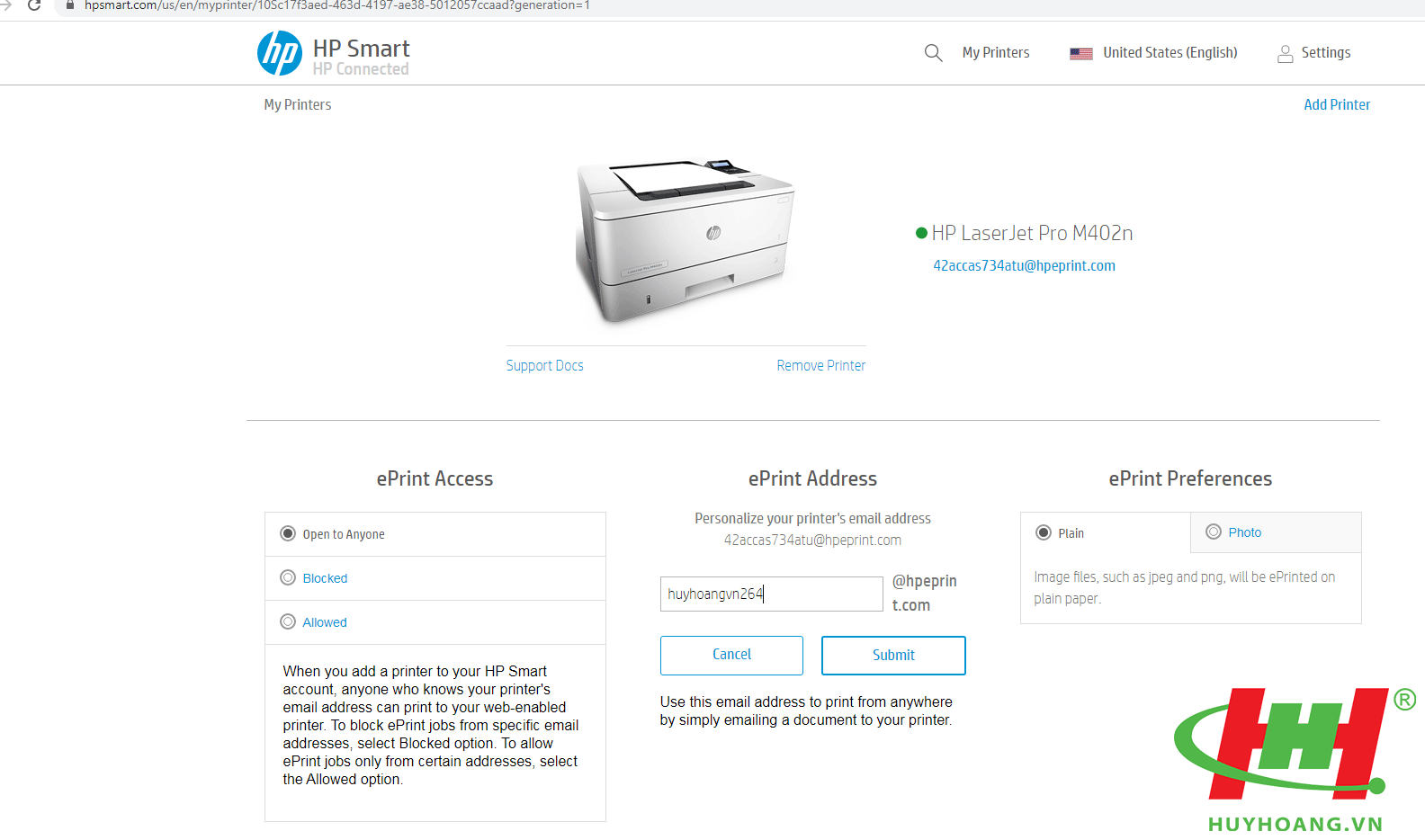Focus the ePrint address input field
1425x840 pixels.
[x=772, y=594]
